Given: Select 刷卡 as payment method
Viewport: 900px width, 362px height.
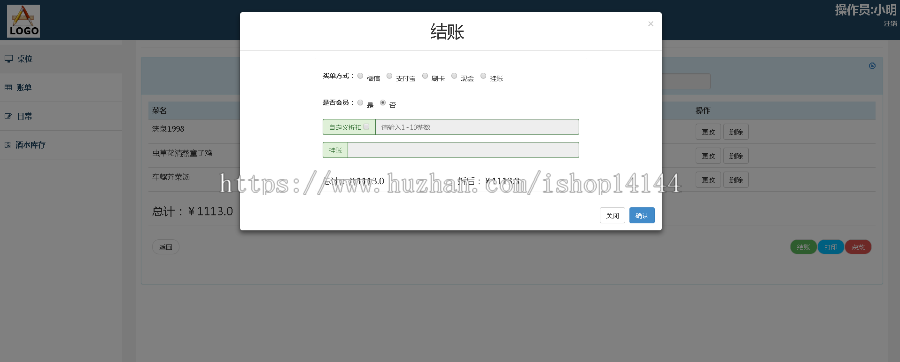Looking at the screenshot, I should [425, 76].
